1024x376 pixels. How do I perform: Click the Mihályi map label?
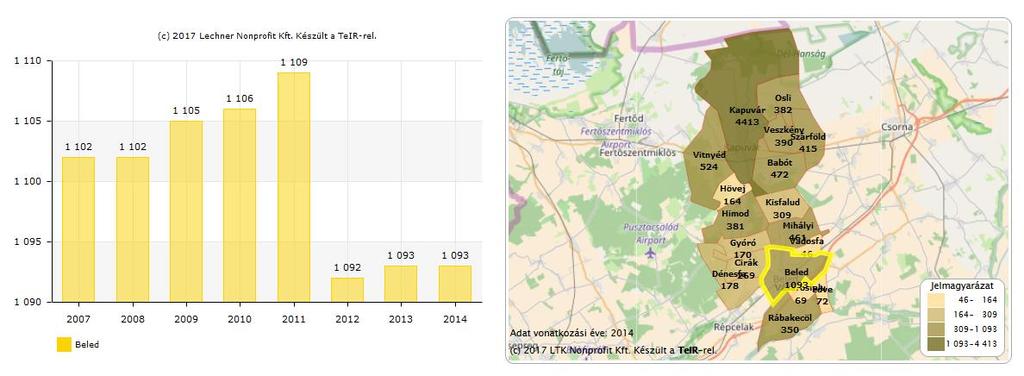point(797,225)
